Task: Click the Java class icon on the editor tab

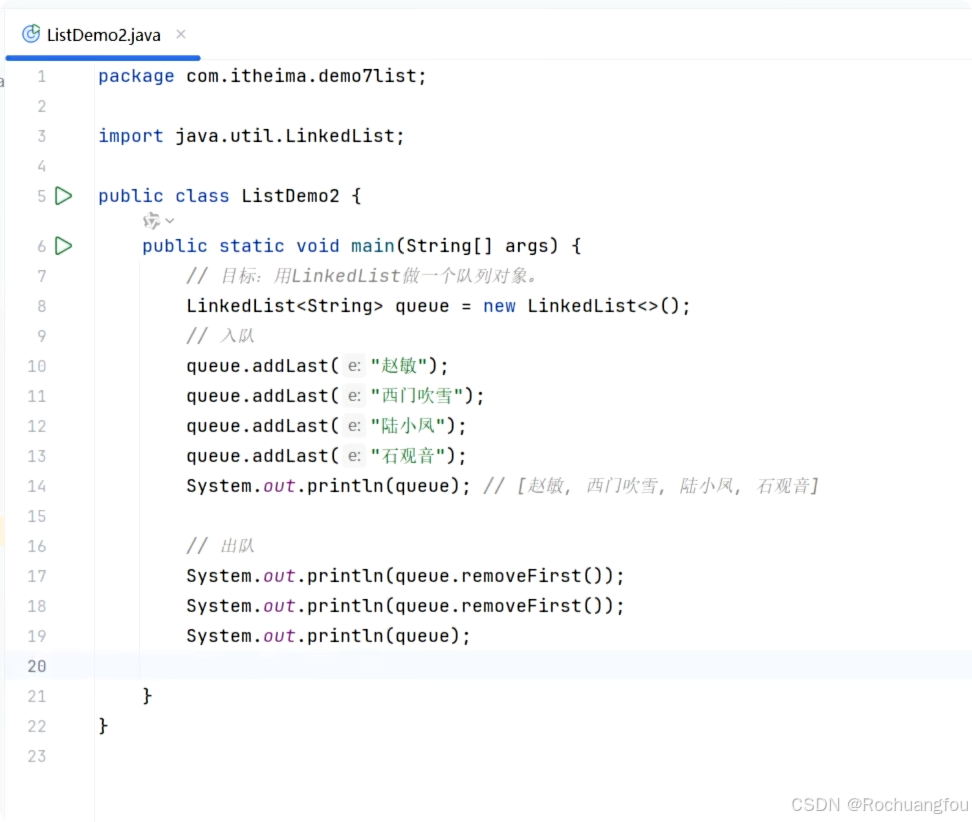Action: point(33,34)
